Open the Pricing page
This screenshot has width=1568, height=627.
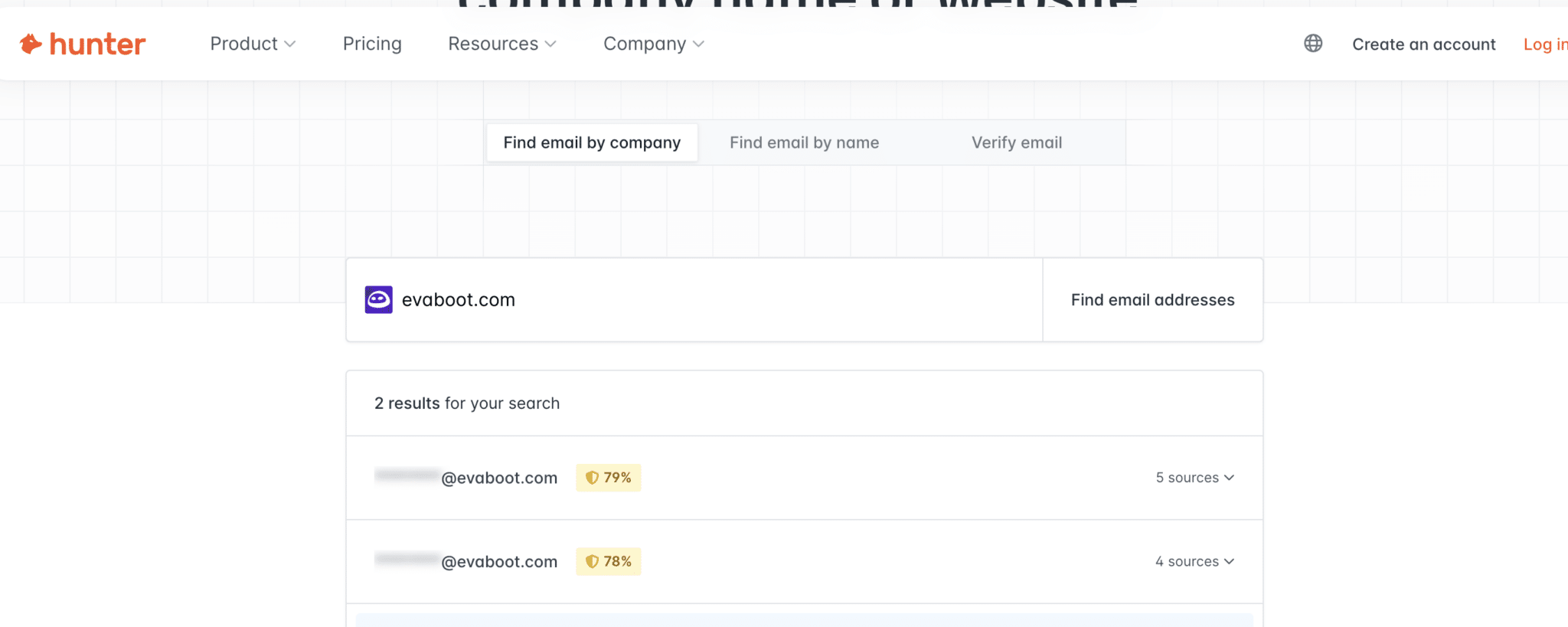click(372, 44)
